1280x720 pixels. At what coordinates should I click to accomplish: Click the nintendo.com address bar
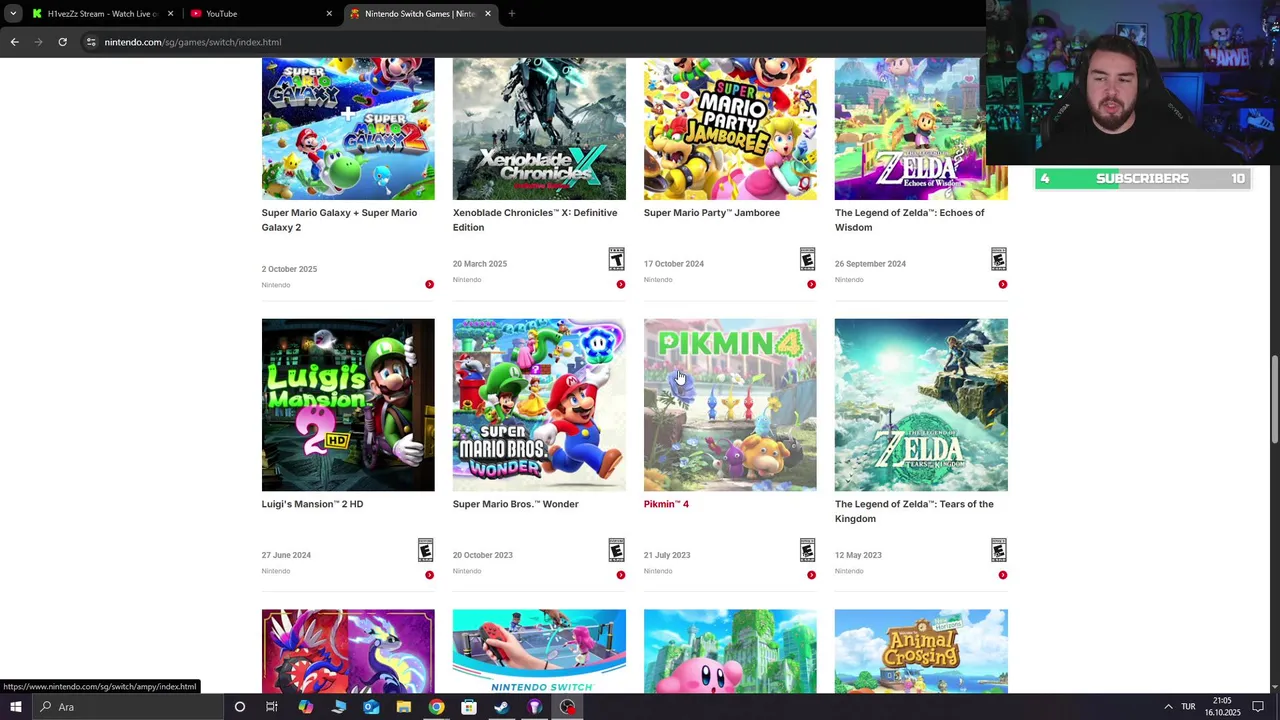point(530,42)
